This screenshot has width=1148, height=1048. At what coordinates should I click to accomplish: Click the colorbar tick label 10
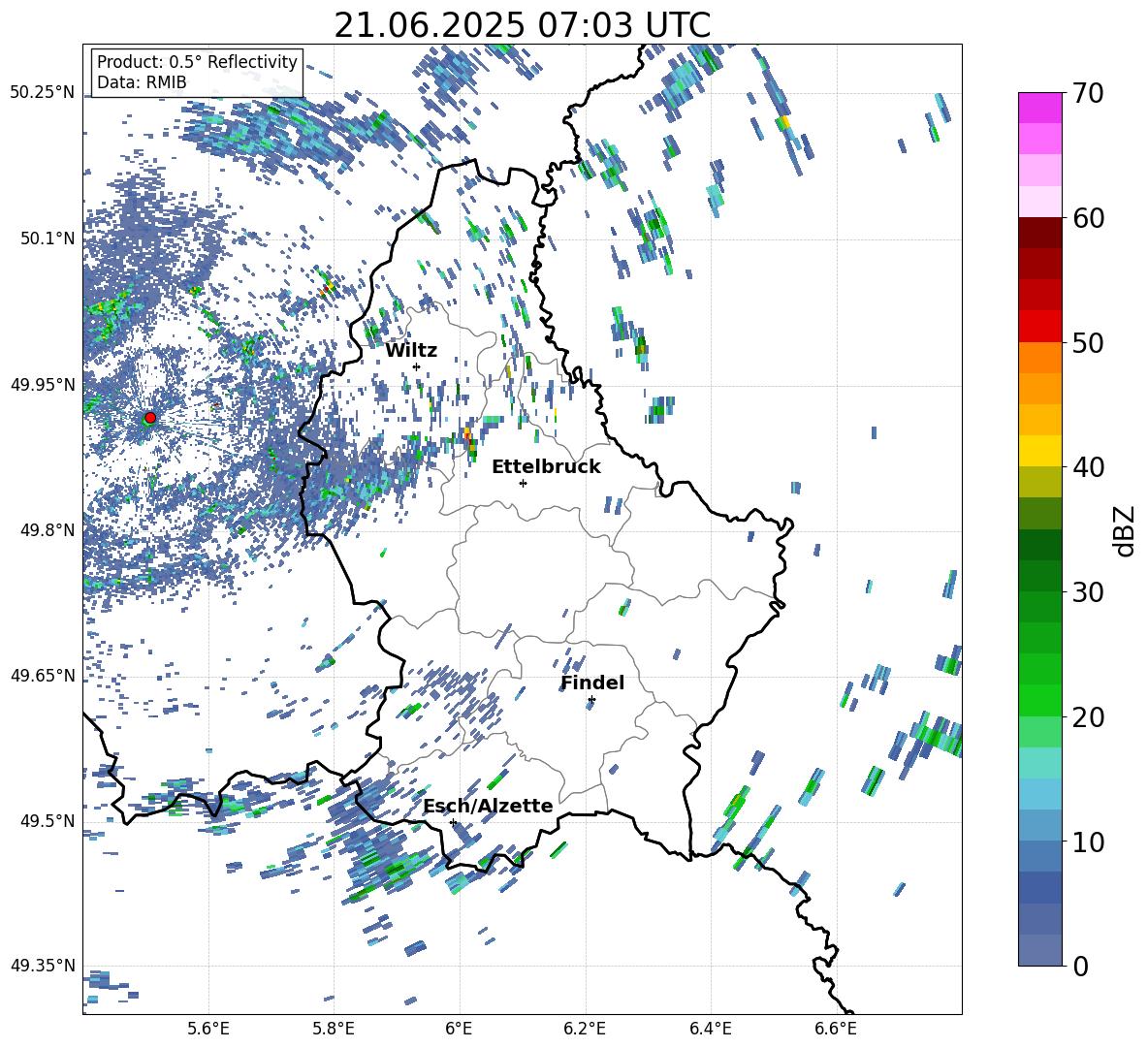point(1088,842)
